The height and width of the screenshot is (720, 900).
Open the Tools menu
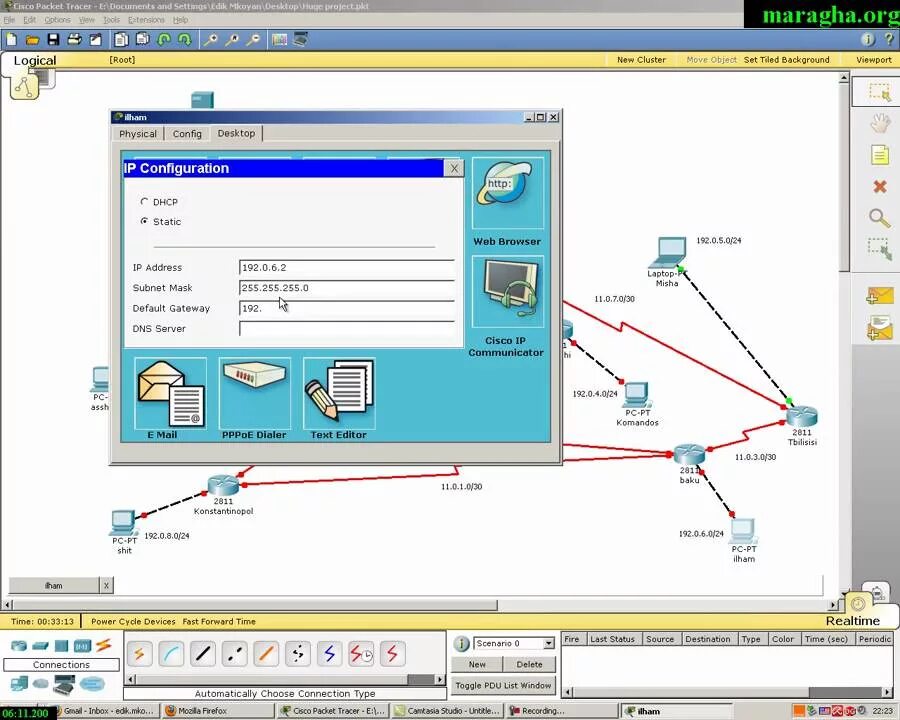pyautogui.click(x=111, y=20)
